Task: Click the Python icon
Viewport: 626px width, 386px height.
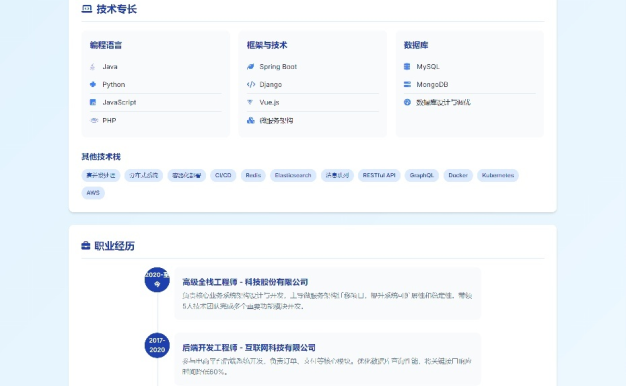Action: tap(93, 84)
